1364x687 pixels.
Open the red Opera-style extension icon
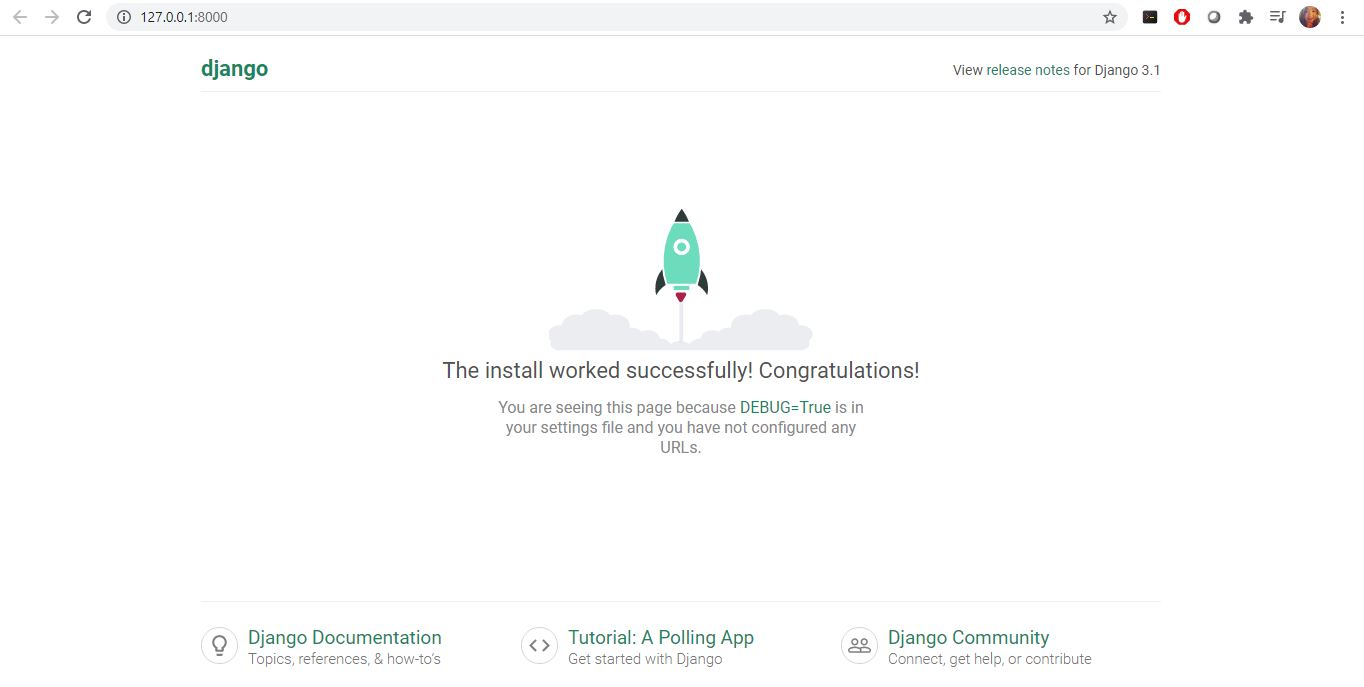point(1182,17)
